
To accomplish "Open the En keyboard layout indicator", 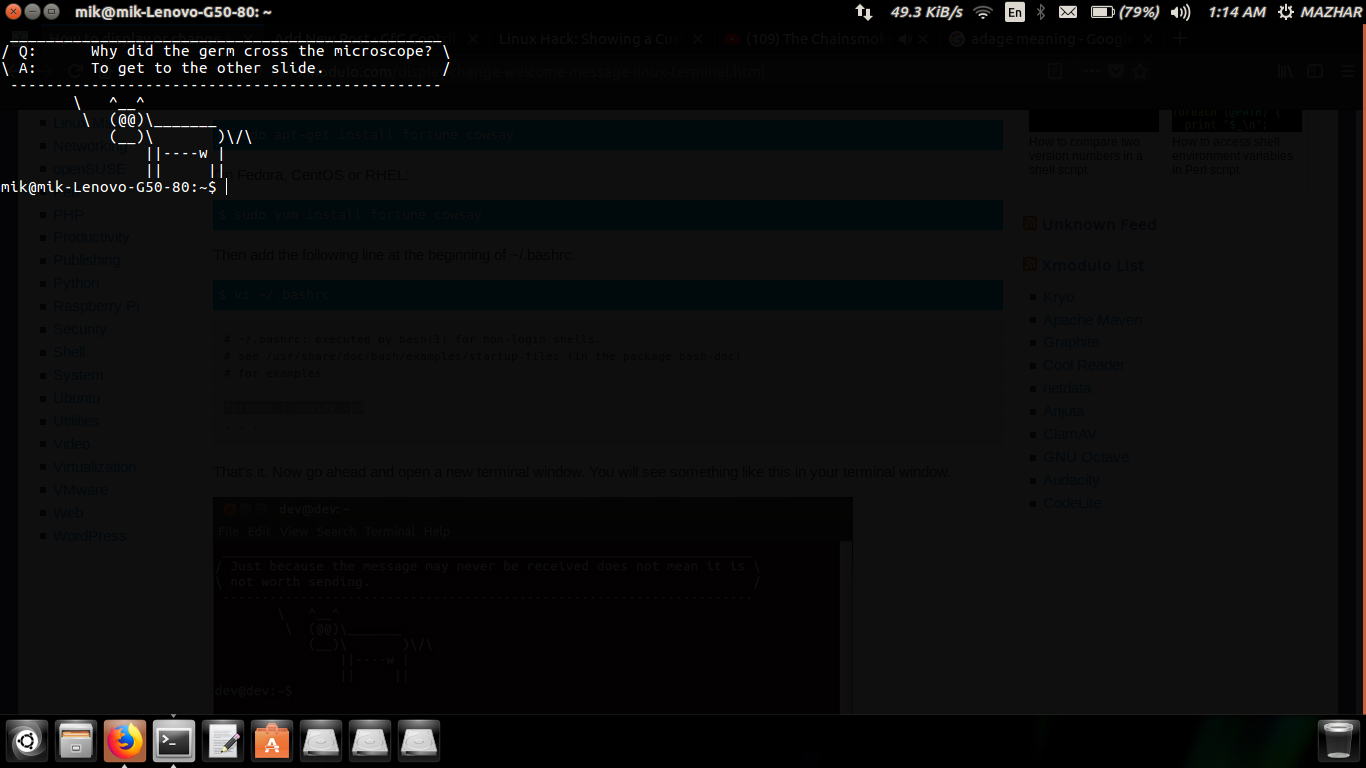I will coord(1015,12).
